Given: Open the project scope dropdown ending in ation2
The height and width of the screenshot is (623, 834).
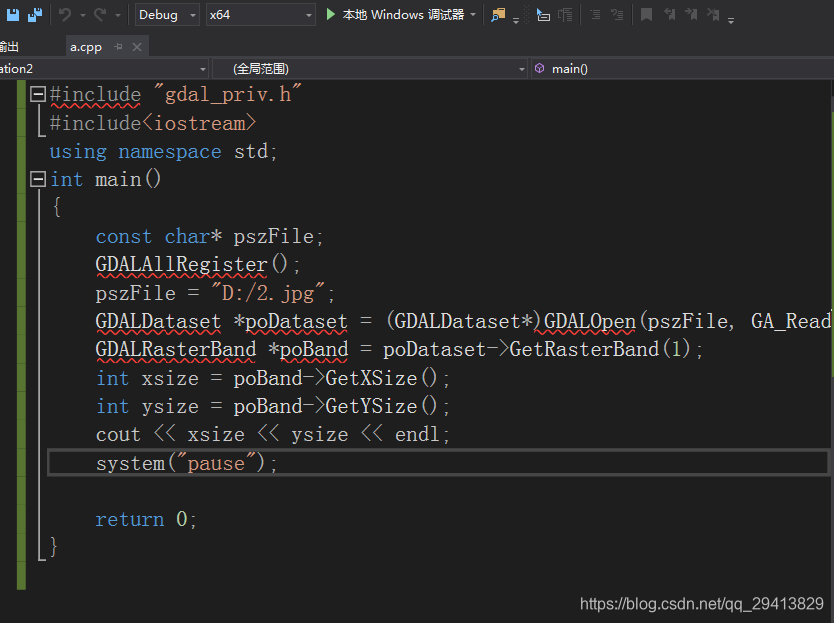Looking at the screenshot, I should coord(104,69).
